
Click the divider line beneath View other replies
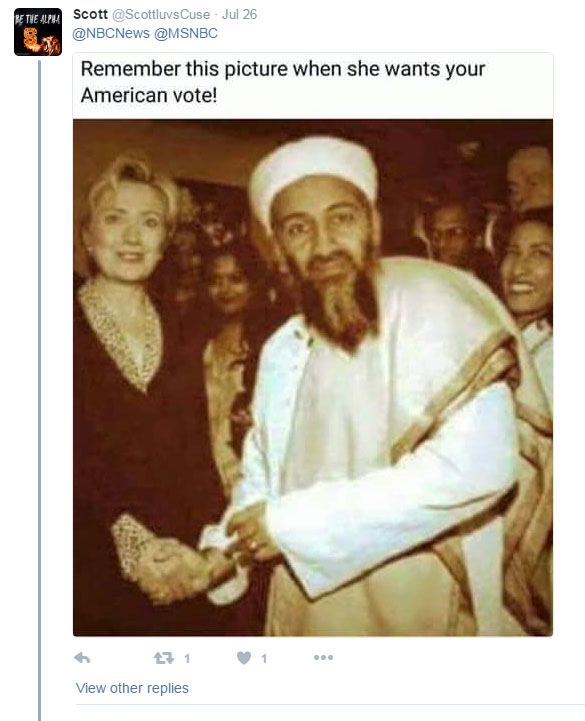coord(330,704)
